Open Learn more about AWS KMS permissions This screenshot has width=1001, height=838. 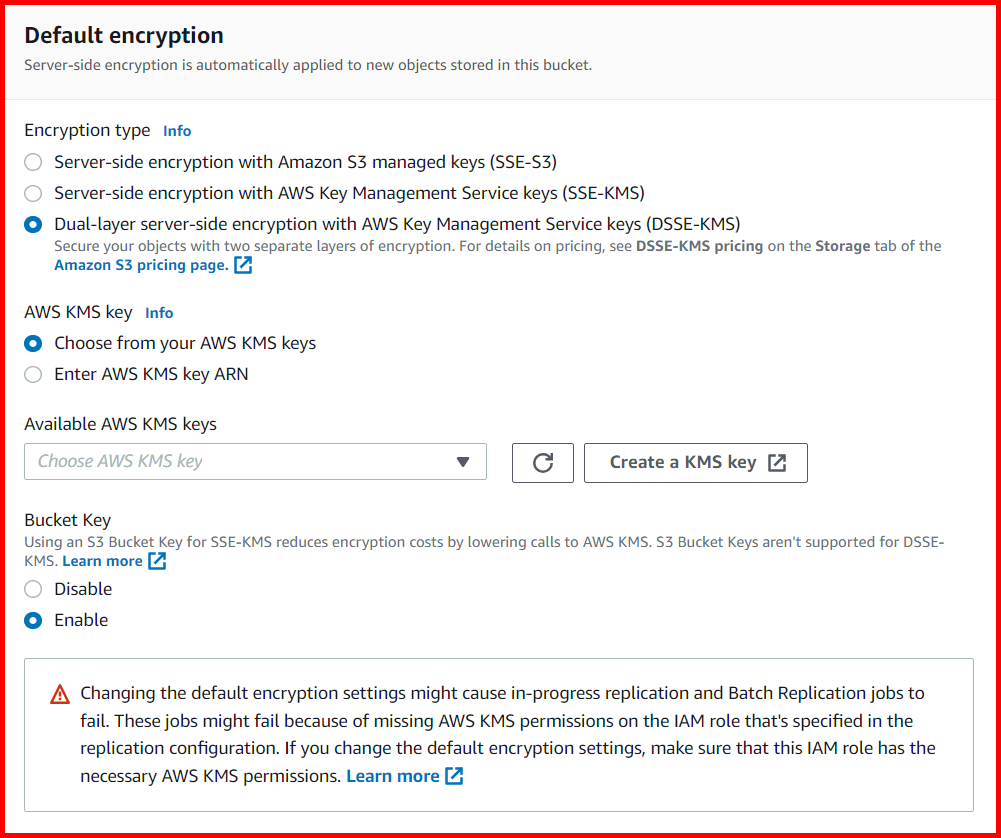coord(391,775)
